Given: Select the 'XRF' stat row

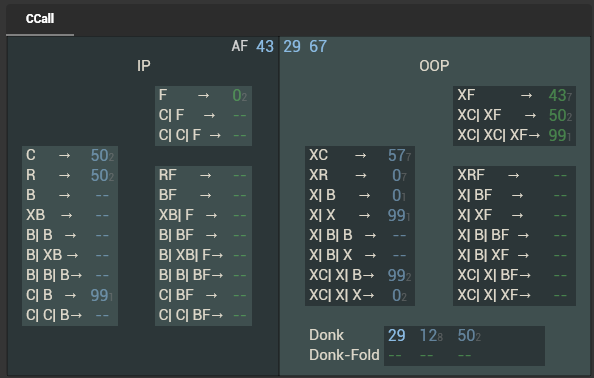Looking at the screenshot, I should point(514,175).
